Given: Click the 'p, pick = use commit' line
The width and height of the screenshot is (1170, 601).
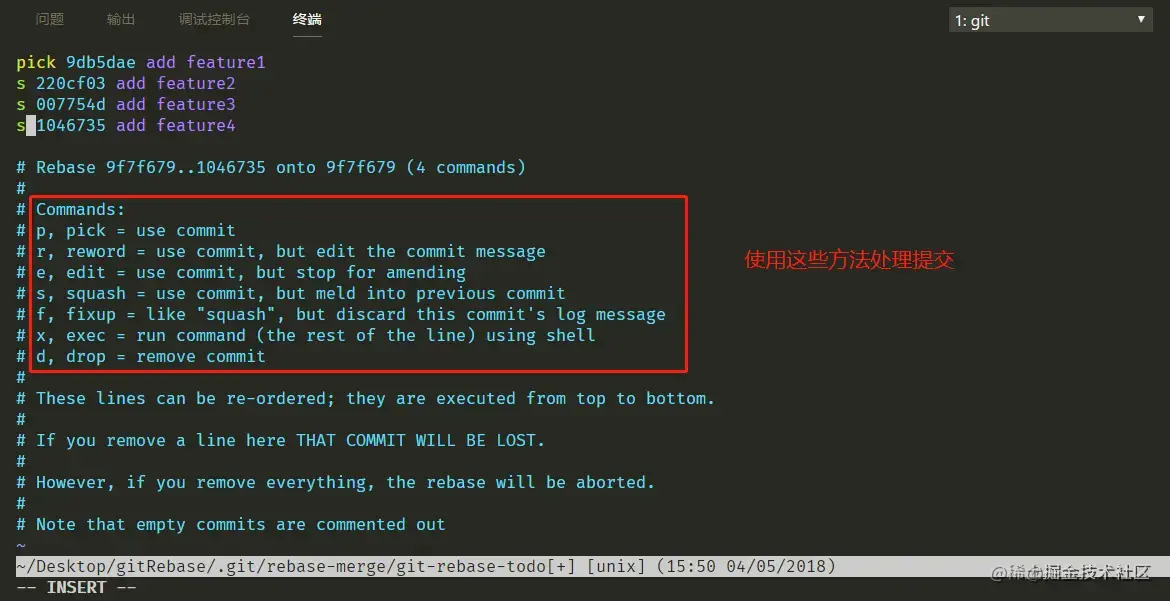Looking at the screenshot, I should pyautogui.click(x=136, y=230).
